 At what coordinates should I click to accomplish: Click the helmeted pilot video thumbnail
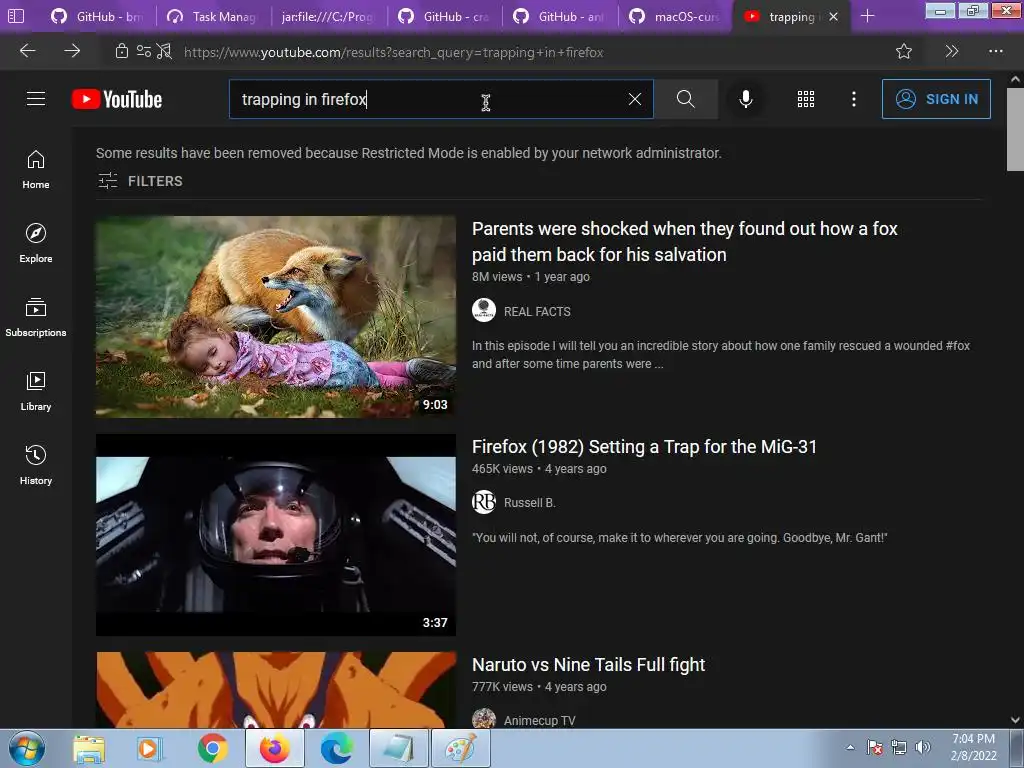click(x=276, y=535)
